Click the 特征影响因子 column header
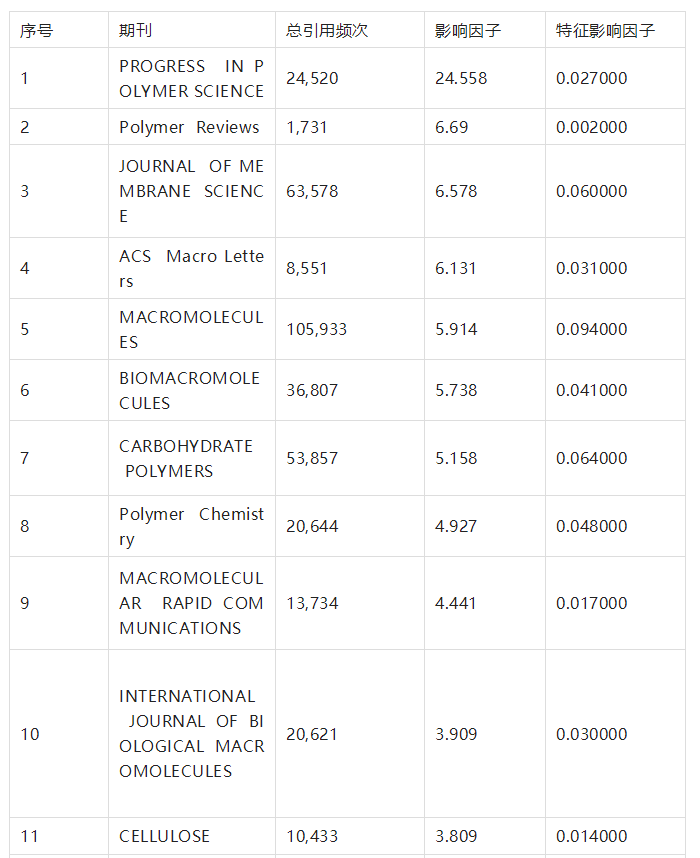 click(x=615, y=30)
